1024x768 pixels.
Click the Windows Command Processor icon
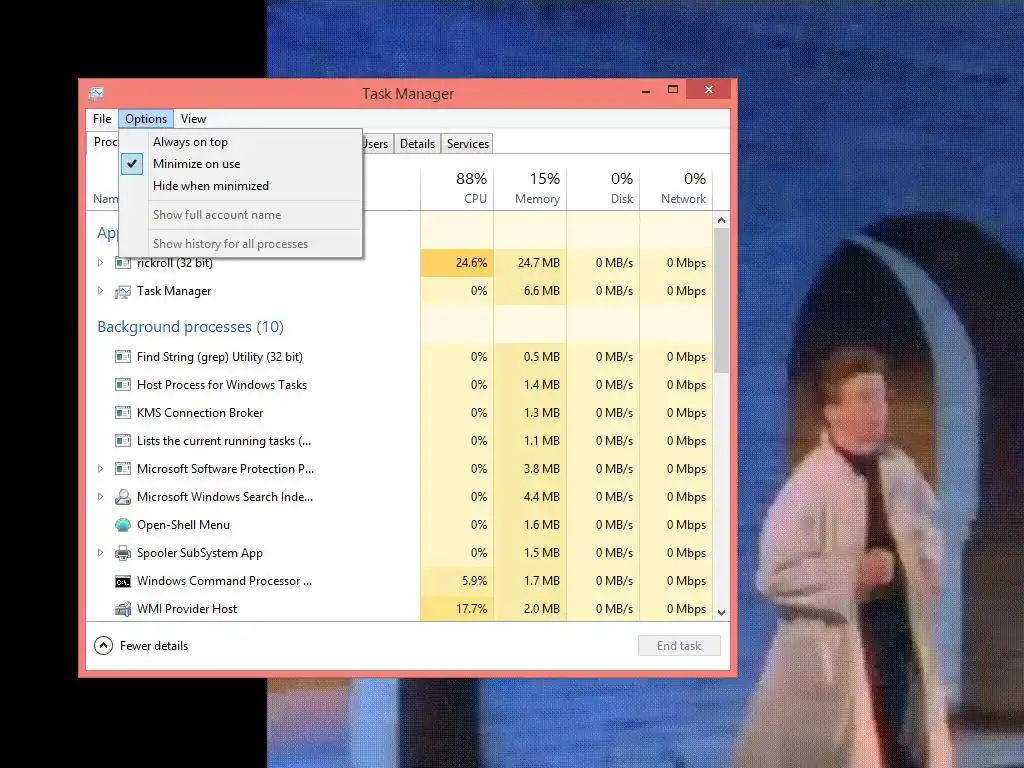pyautogui.click(x=123, y=581)
